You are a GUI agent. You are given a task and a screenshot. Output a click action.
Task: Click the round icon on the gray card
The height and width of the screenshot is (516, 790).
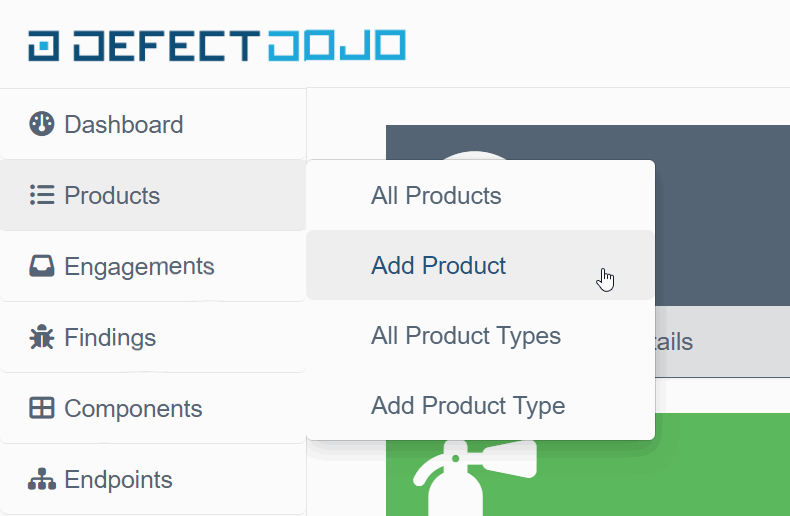(476, 156)
